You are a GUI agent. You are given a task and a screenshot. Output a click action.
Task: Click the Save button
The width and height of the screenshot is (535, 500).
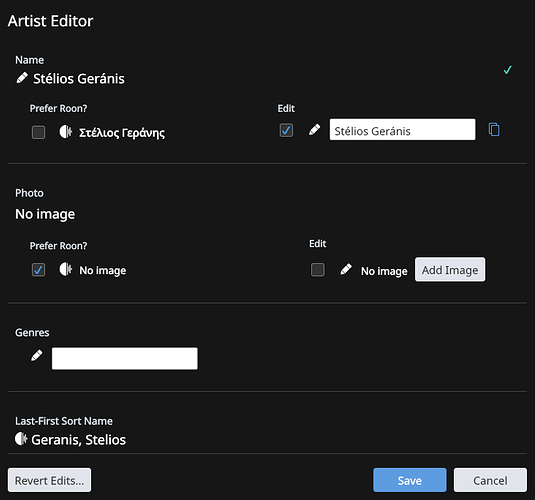point(409,480)
